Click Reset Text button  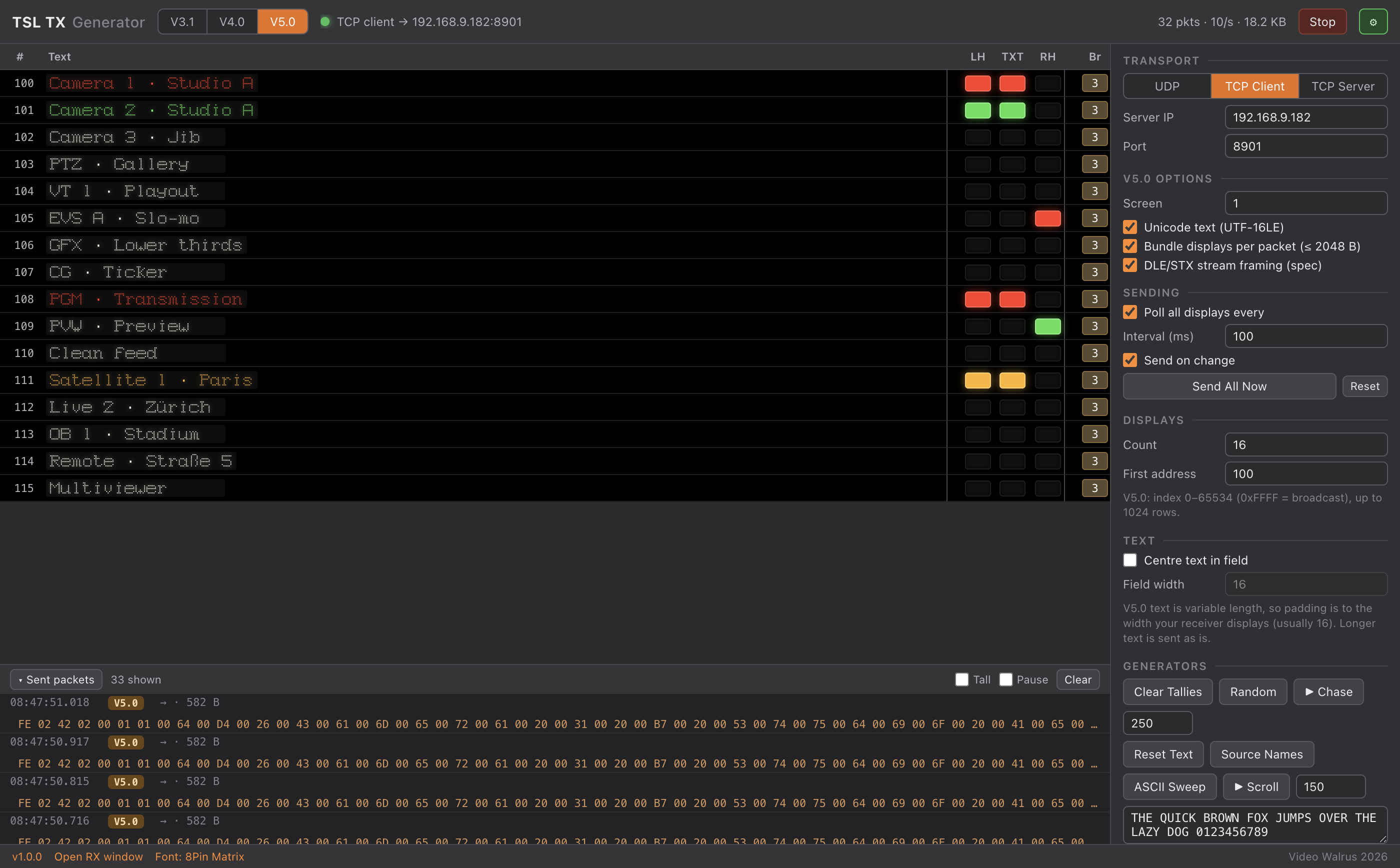[1163, 754]
